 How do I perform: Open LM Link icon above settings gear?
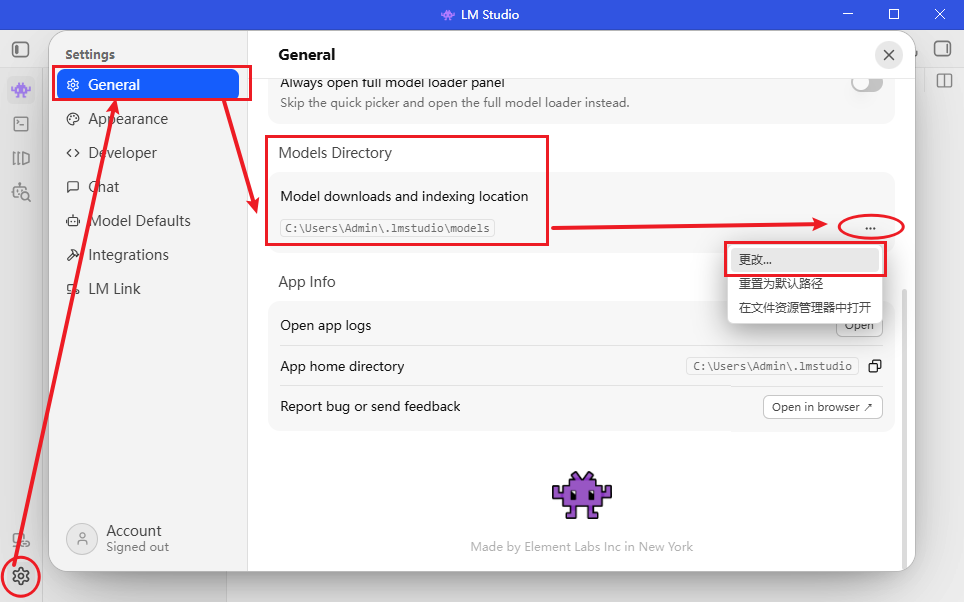click(x=21, y=541)
